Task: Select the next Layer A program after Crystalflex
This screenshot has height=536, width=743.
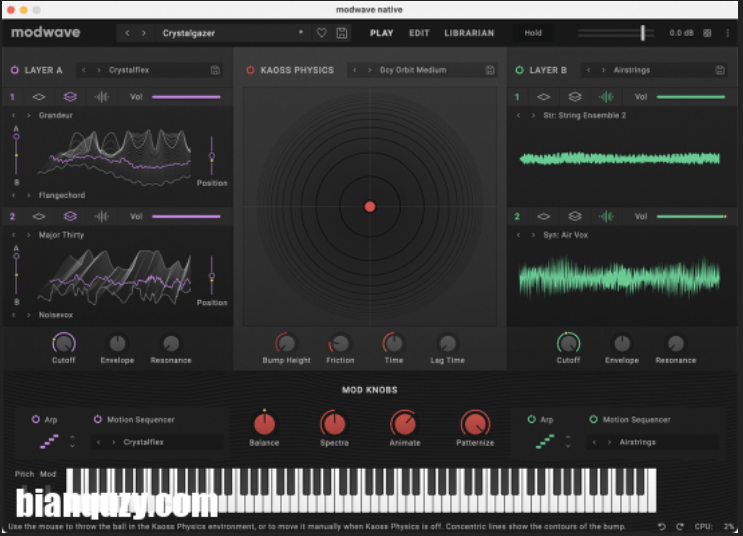Action: coord(99,70)
